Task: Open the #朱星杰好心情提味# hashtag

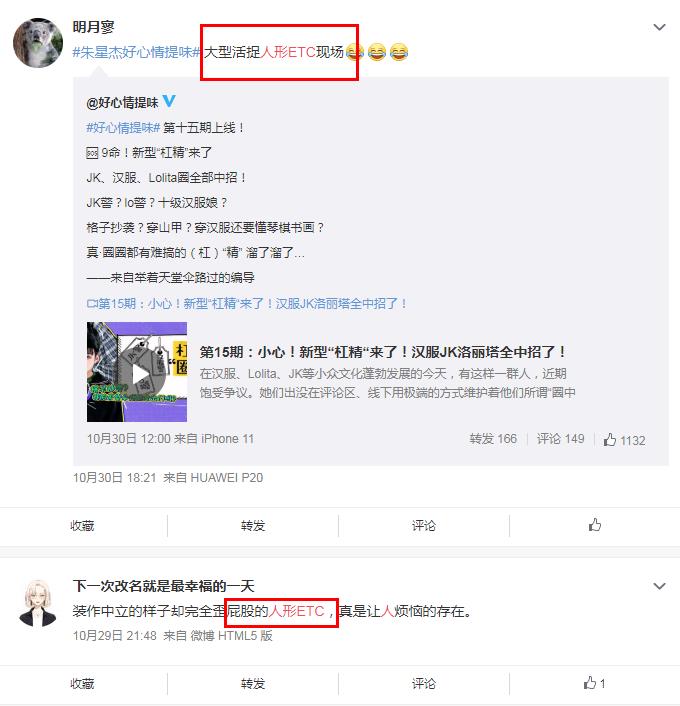Action: click(136, 52)
